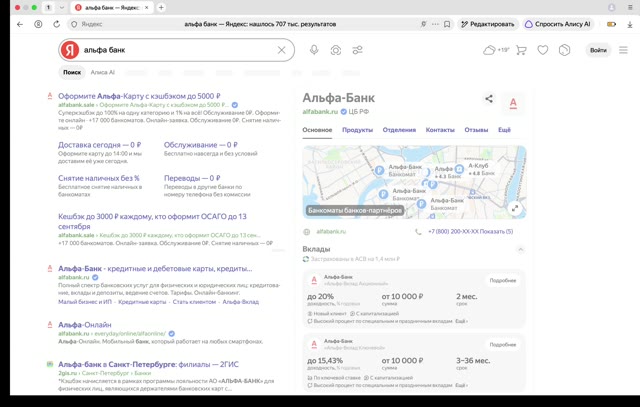Viewport: 640px width, 407px height.
Task: Open alfabank.ru link below the map
Action: [331, 231]
